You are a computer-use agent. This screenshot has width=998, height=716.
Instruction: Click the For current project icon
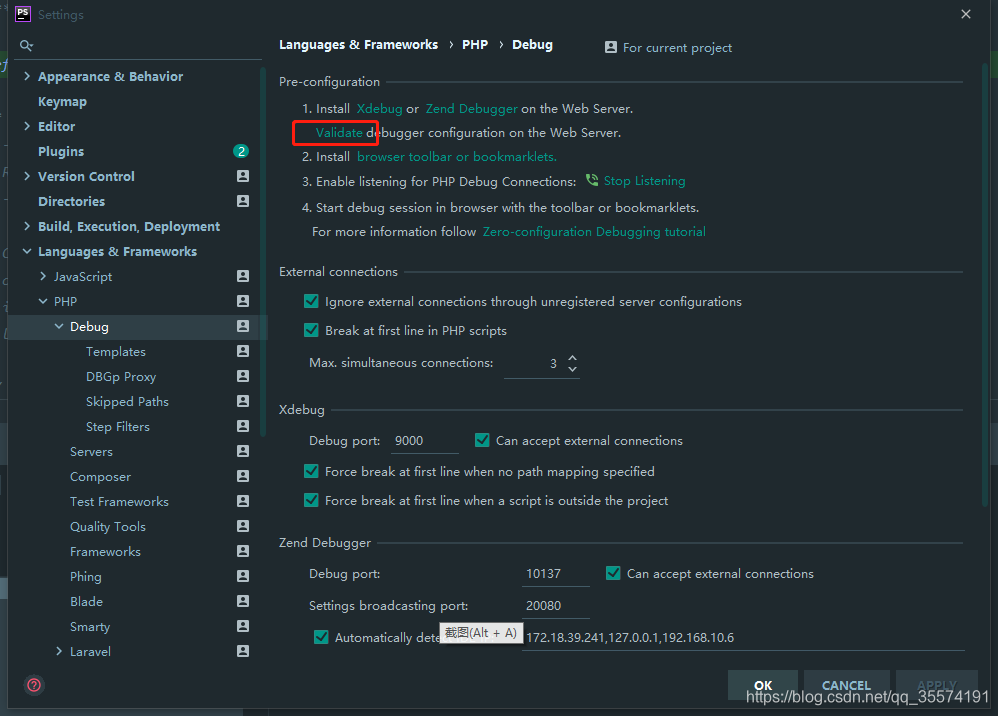tap(610, 47)
